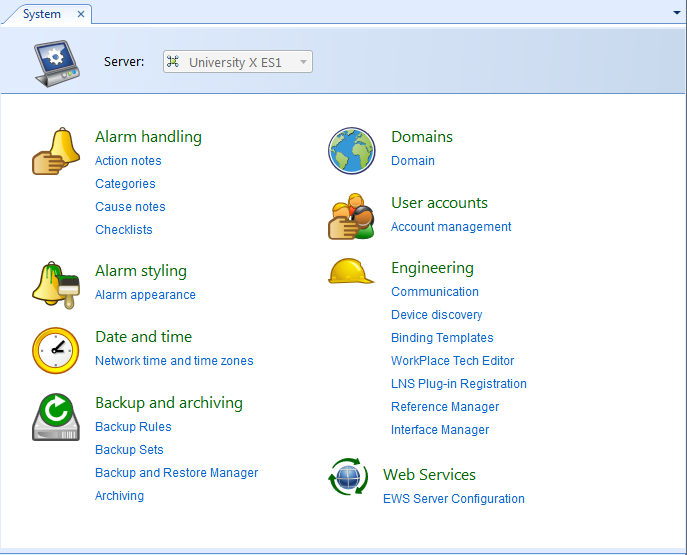Click the Domains heading
This screenshot has height=555, width=687.
[422, 137]
